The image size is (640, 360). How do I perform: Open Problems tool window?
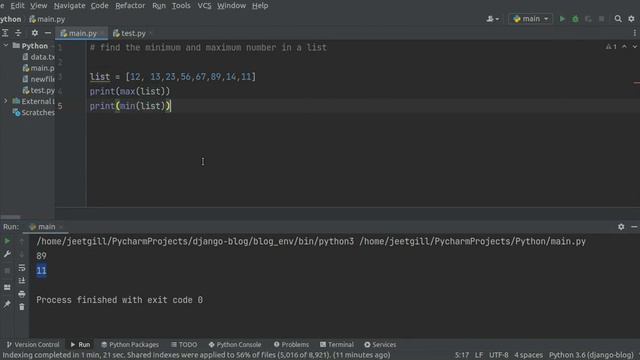(x=291, y=344)
